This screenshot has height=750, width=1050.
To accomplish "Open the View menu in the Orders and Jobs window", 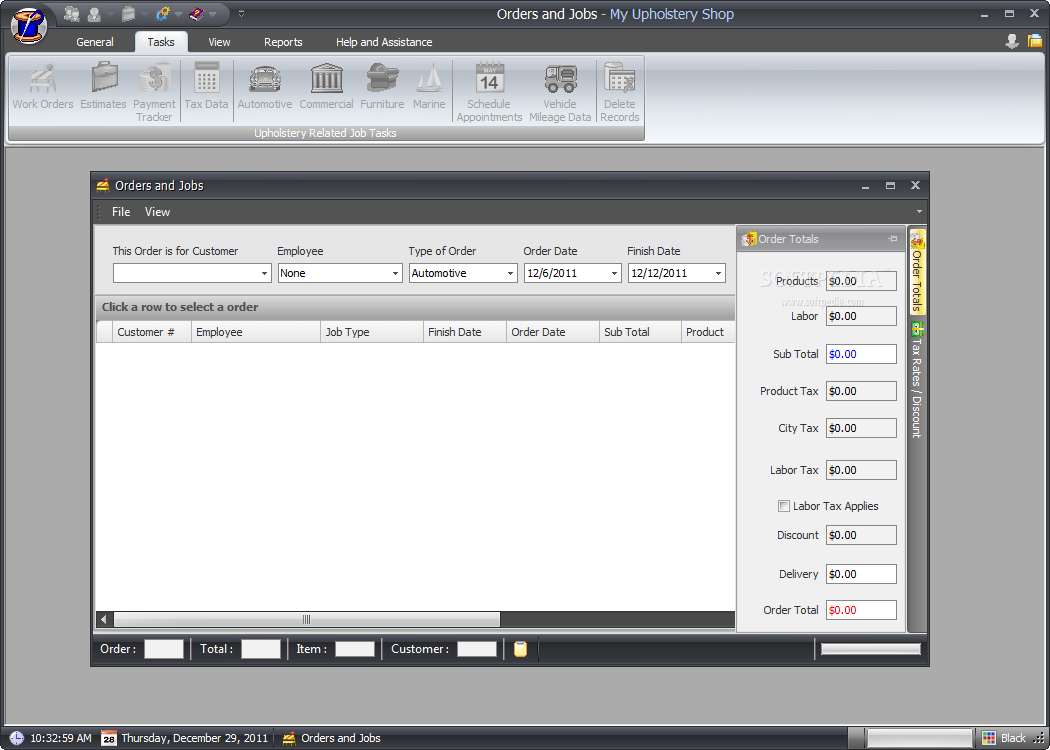I will (157, 212).
